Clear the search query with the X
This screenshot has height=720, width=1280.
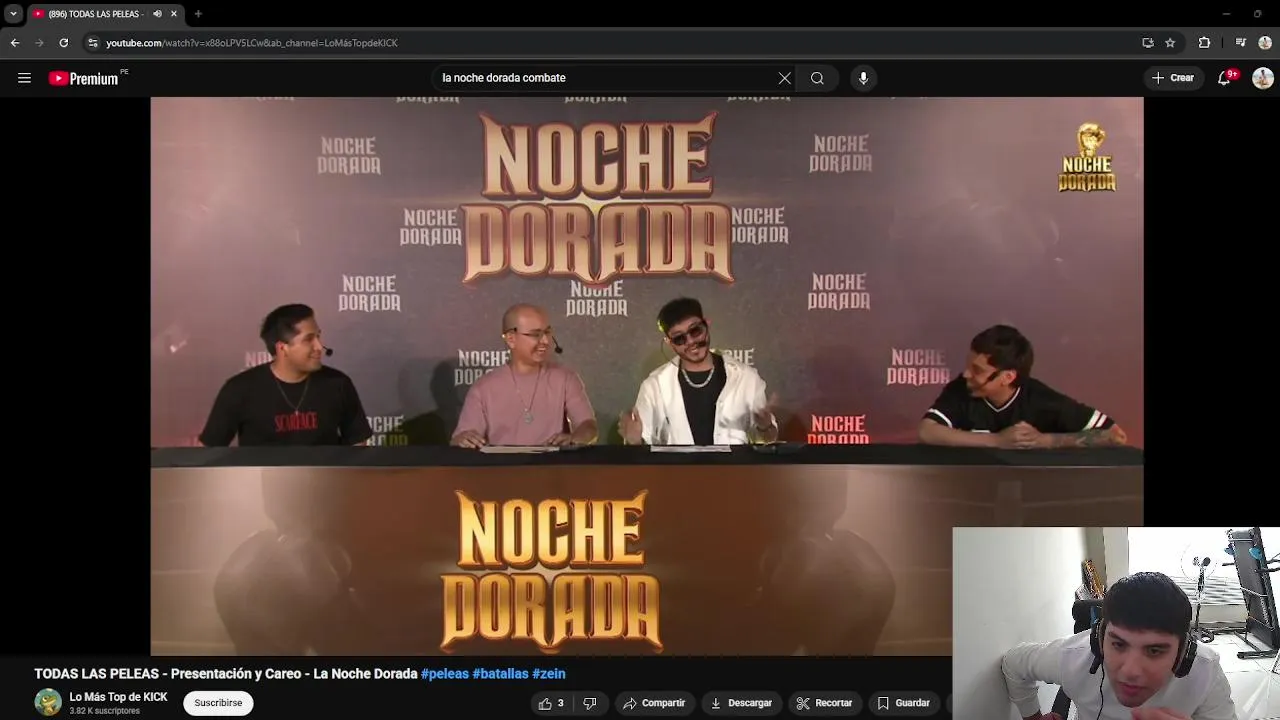pyautogui.click(x=784, y=78)
